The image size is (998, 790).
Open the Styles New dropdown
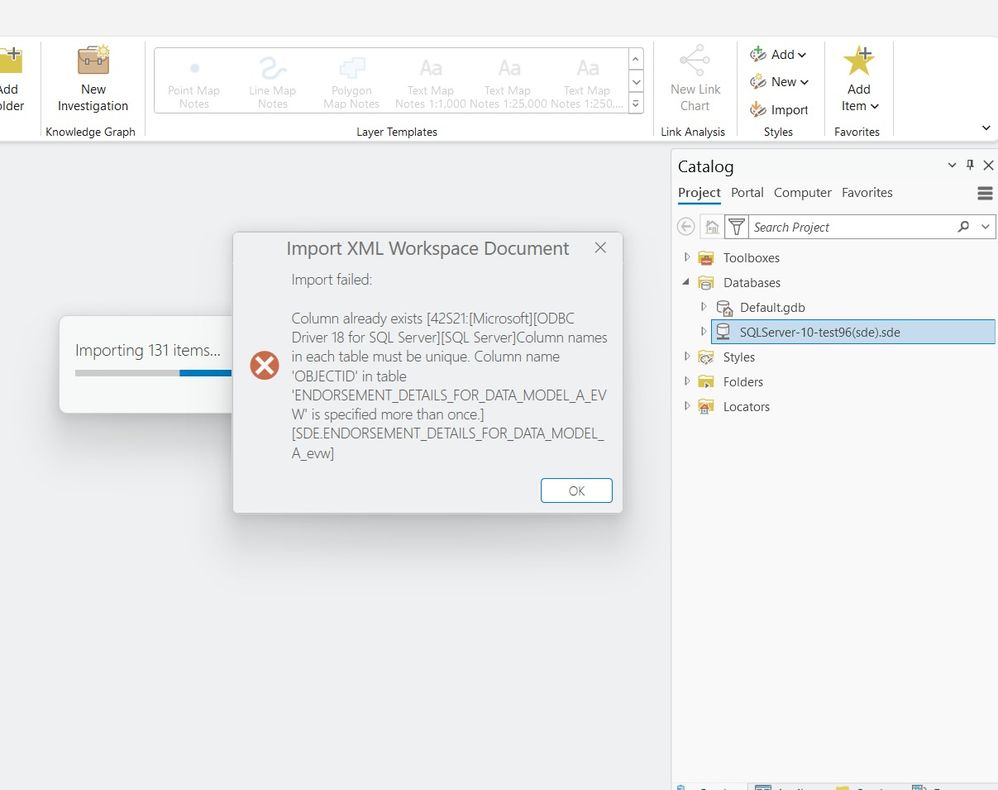[779, 82]
